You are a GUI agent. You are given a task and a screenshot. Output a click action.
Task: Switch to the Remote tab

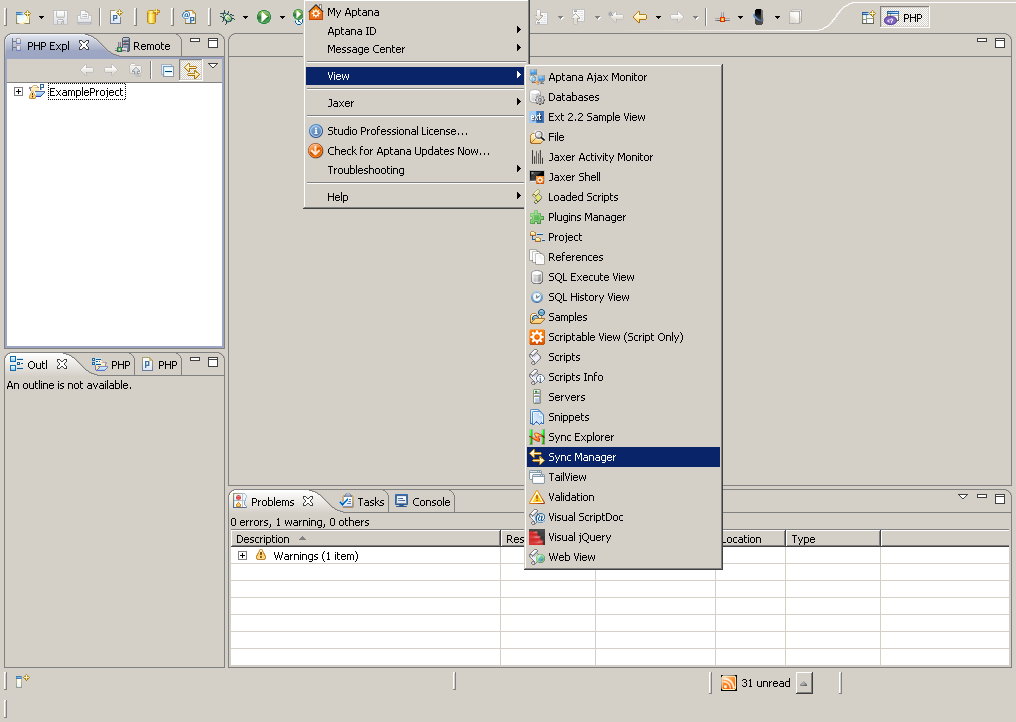click(x=143, y=45)
